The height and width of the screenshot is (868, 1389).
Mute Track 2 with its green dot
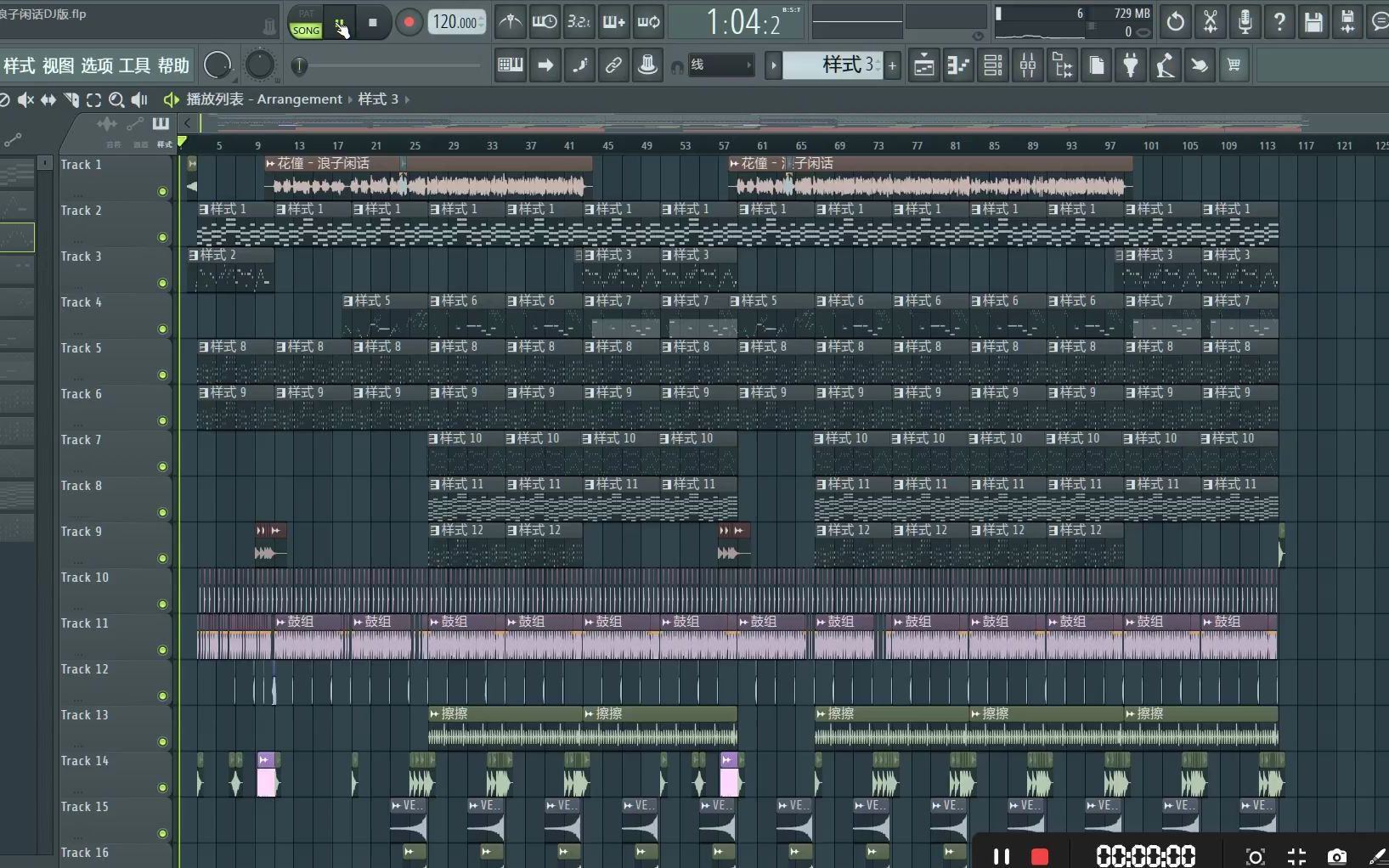coord(162,238)
